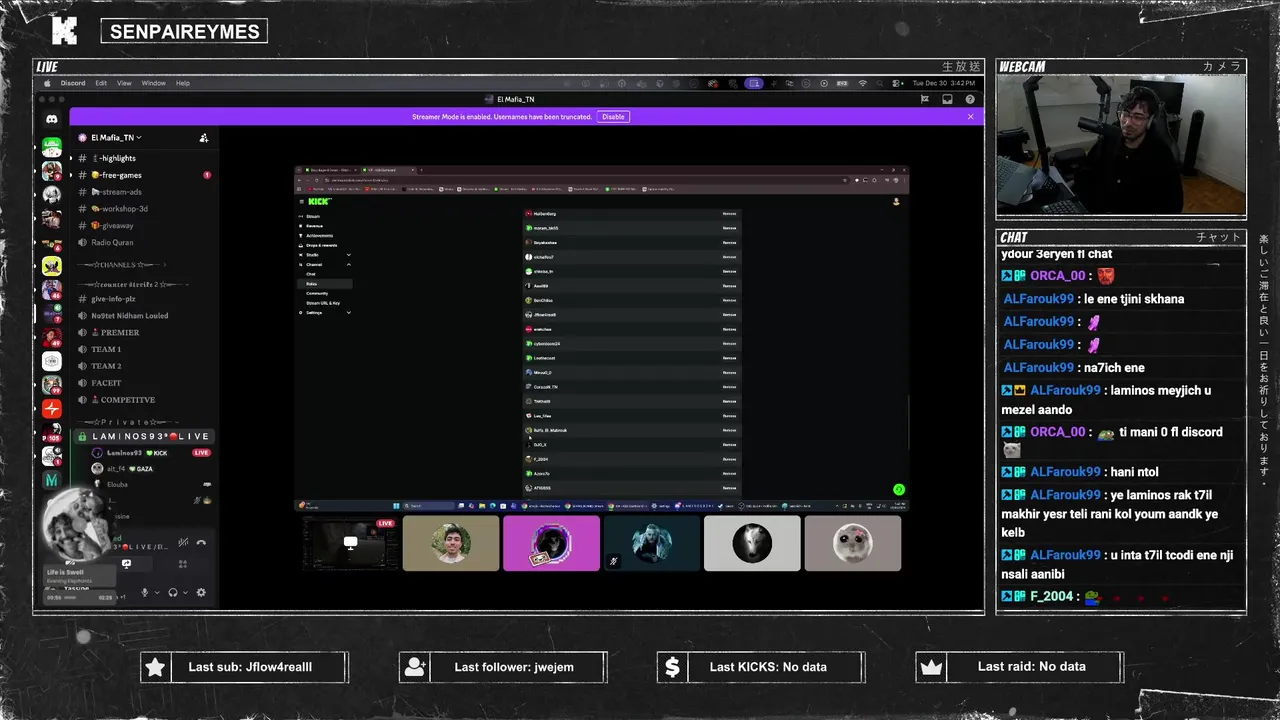Open the Discord help question mark icon

point(970,99)
